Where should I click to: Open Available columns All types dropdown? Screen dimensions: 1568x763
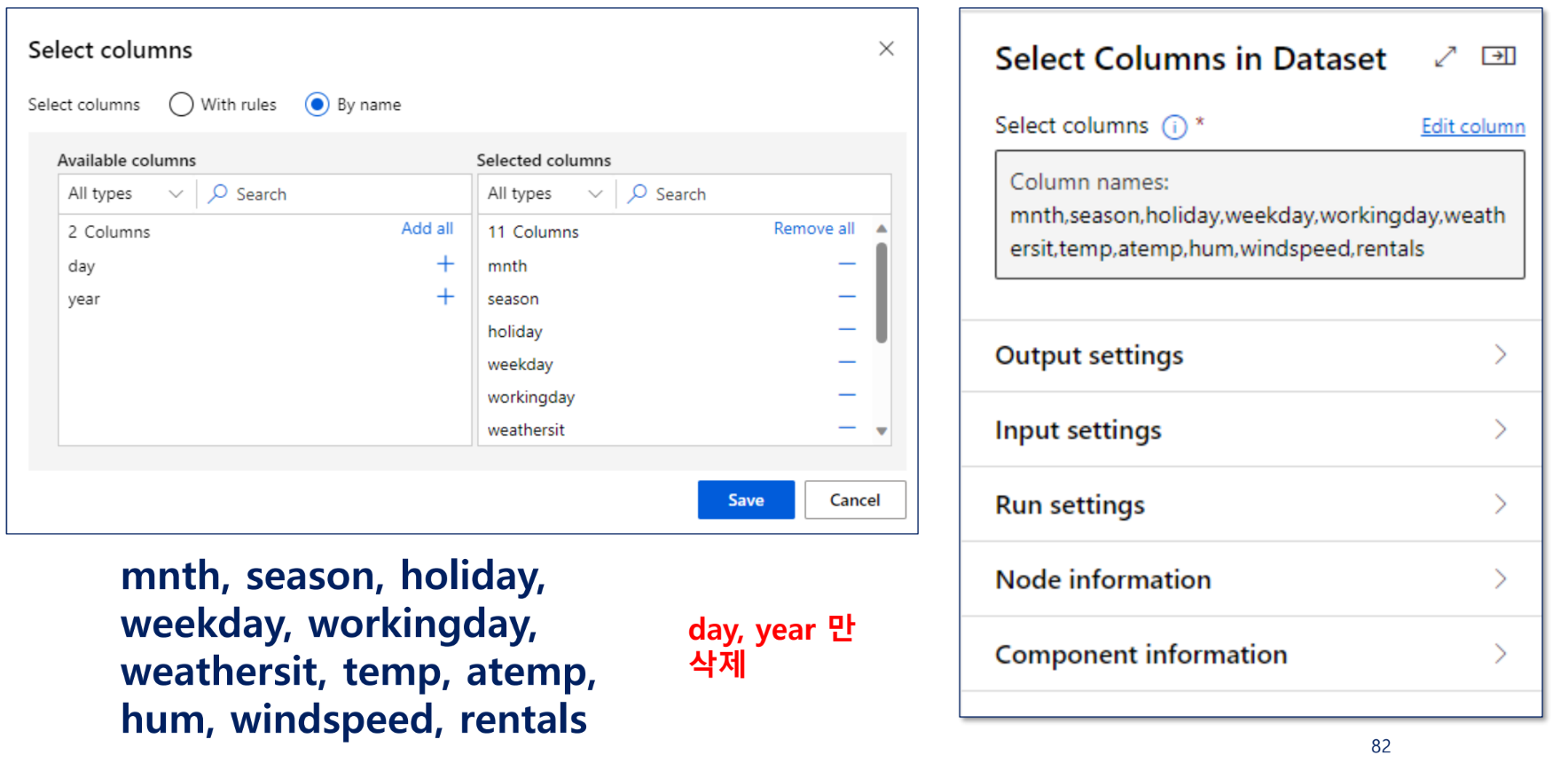pos(126,193)
